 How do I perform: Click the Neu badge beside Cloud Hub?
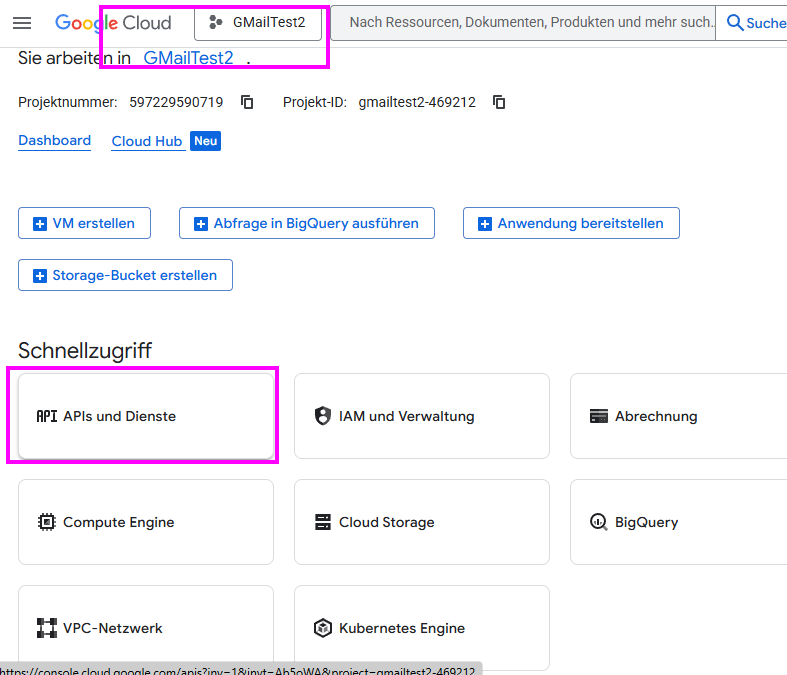pos(205,141)
